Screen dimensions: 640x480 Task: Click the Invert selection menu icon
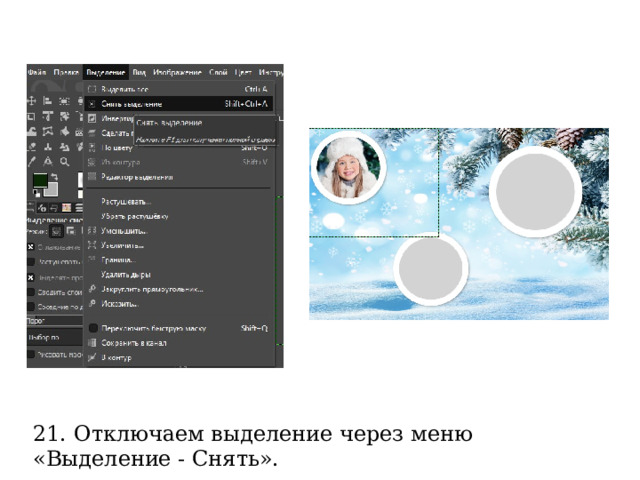[x=92, y=118]
